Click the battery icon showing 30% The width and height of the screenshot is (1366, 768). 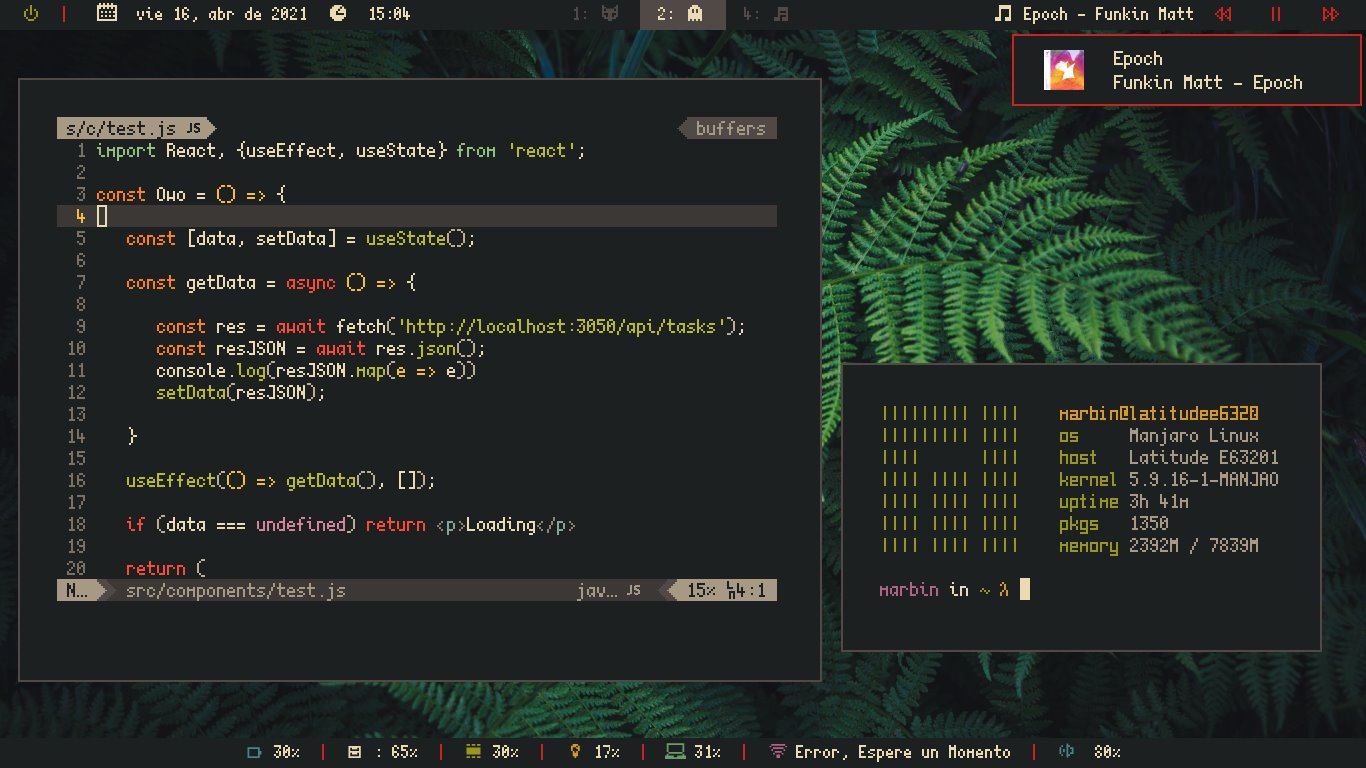254,752
